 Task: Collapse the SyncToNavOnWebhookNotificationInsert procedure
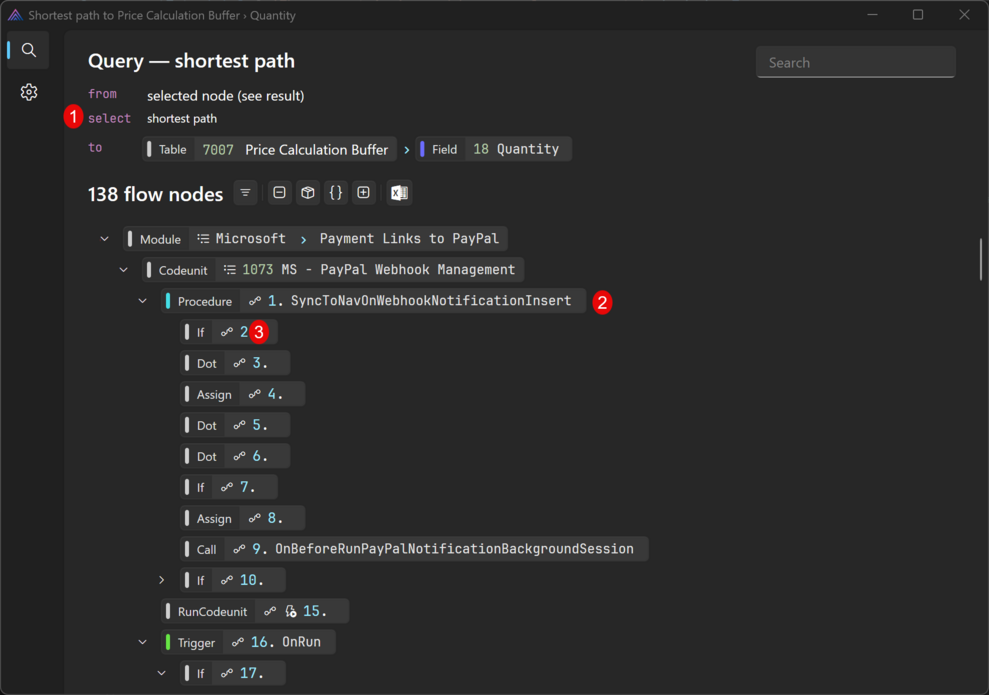point(143,301)
